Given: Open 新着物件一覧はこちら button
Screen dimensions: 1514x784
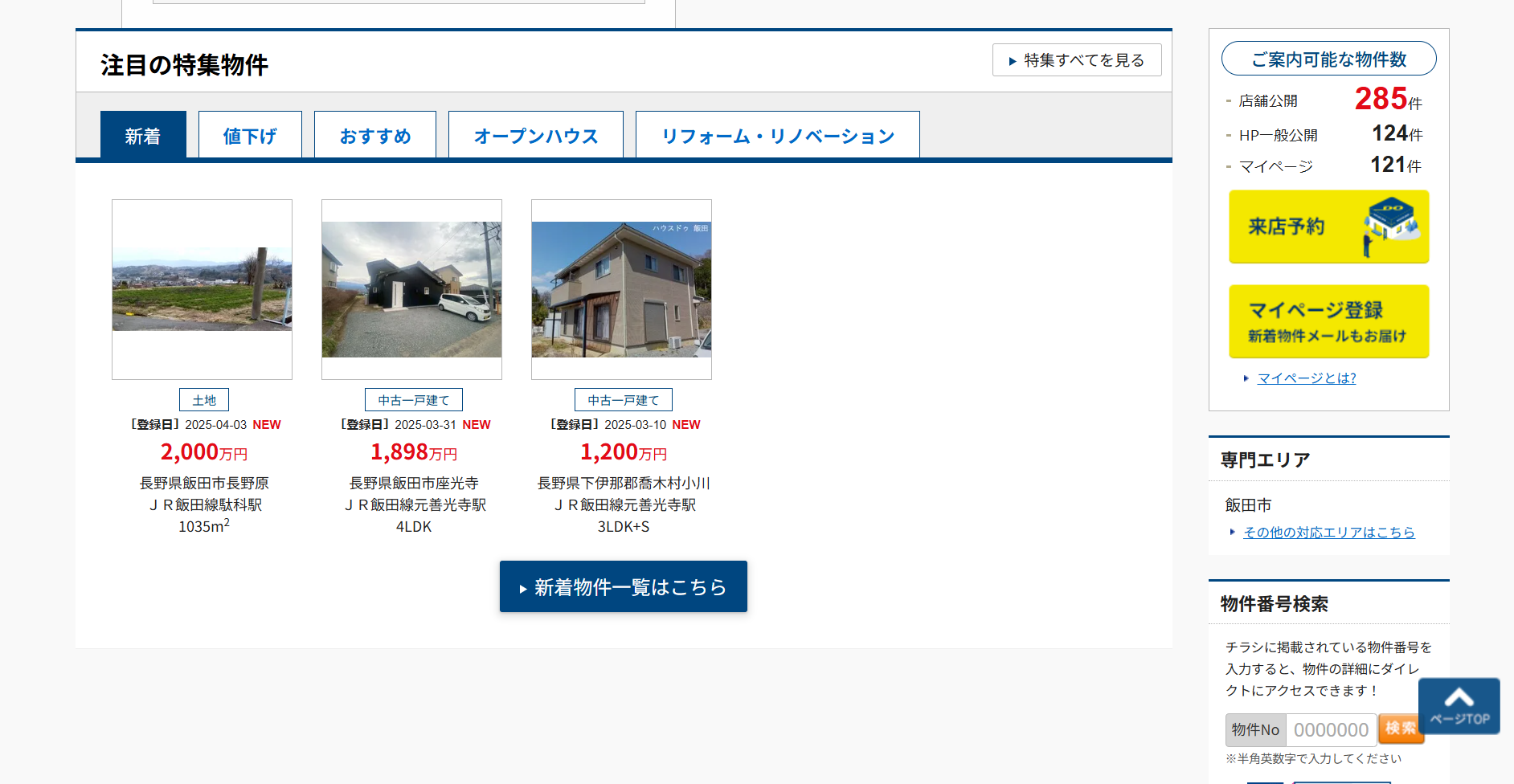Looking at the screenshot, I should tap(624, 586).
